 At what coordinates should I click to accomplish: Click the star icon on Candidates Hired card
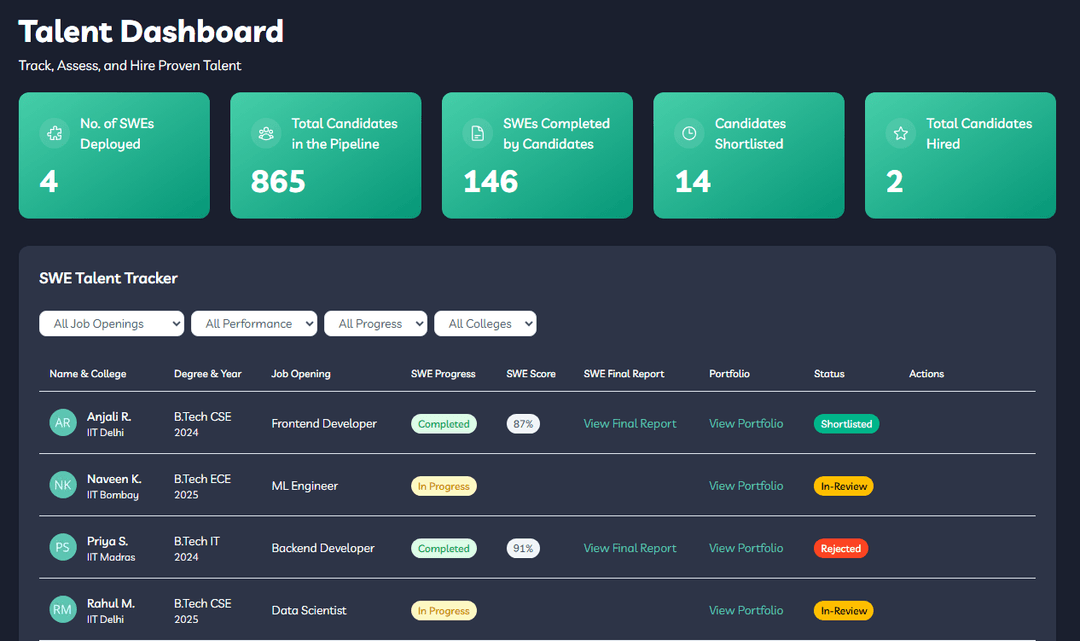point(900,134)
